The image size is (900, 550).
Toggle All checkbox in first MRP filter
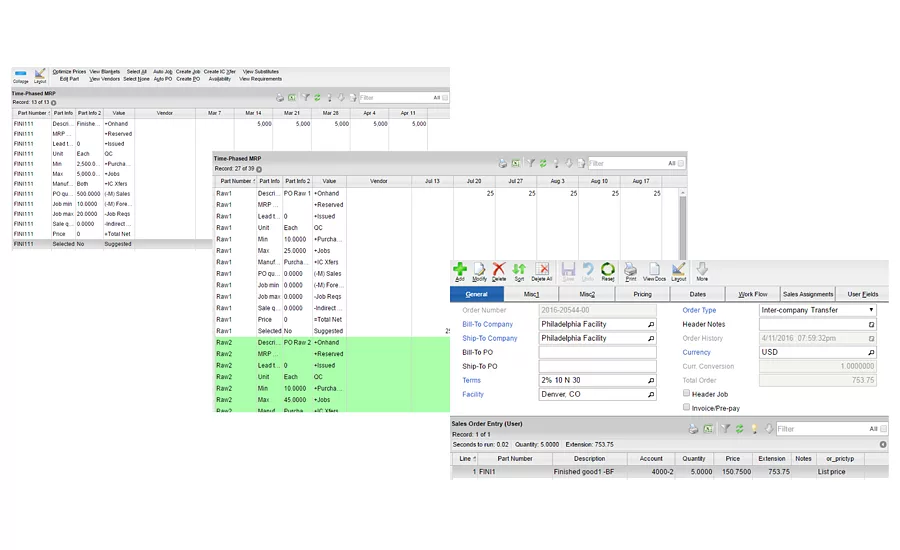[x=445, y=98]
